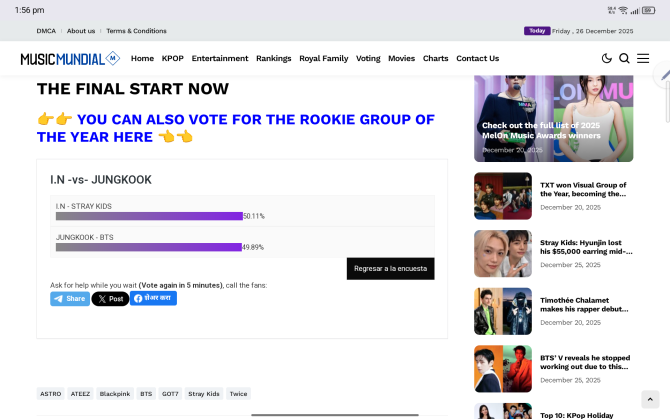The image size is (670, 419).
Task: Open the Terms & Conditions link
Action: coord(136,31)
